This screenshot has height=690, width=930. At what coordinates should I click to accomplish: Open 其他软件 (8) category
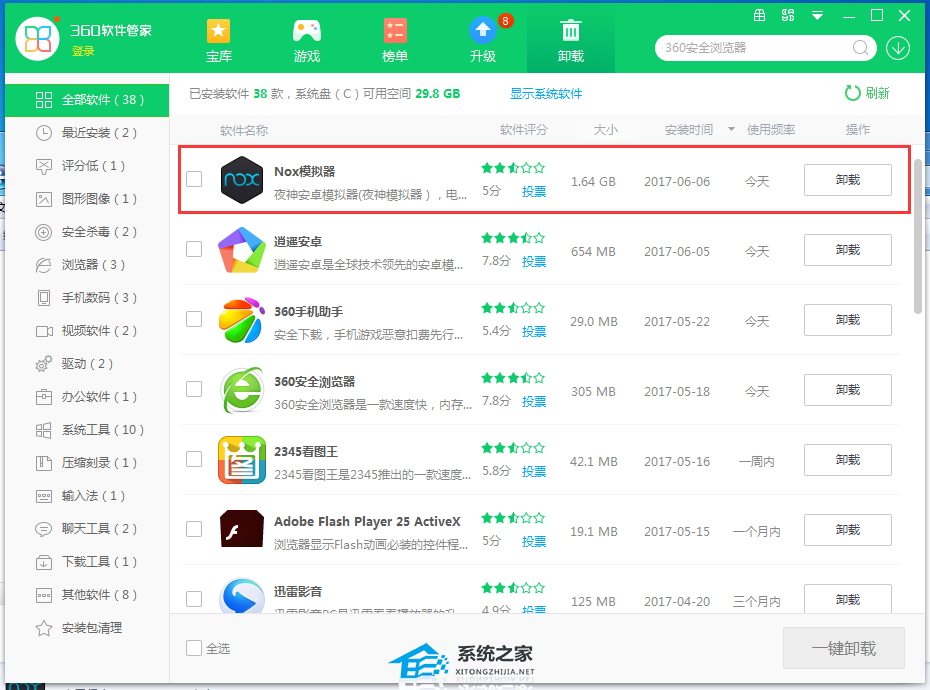87,594
